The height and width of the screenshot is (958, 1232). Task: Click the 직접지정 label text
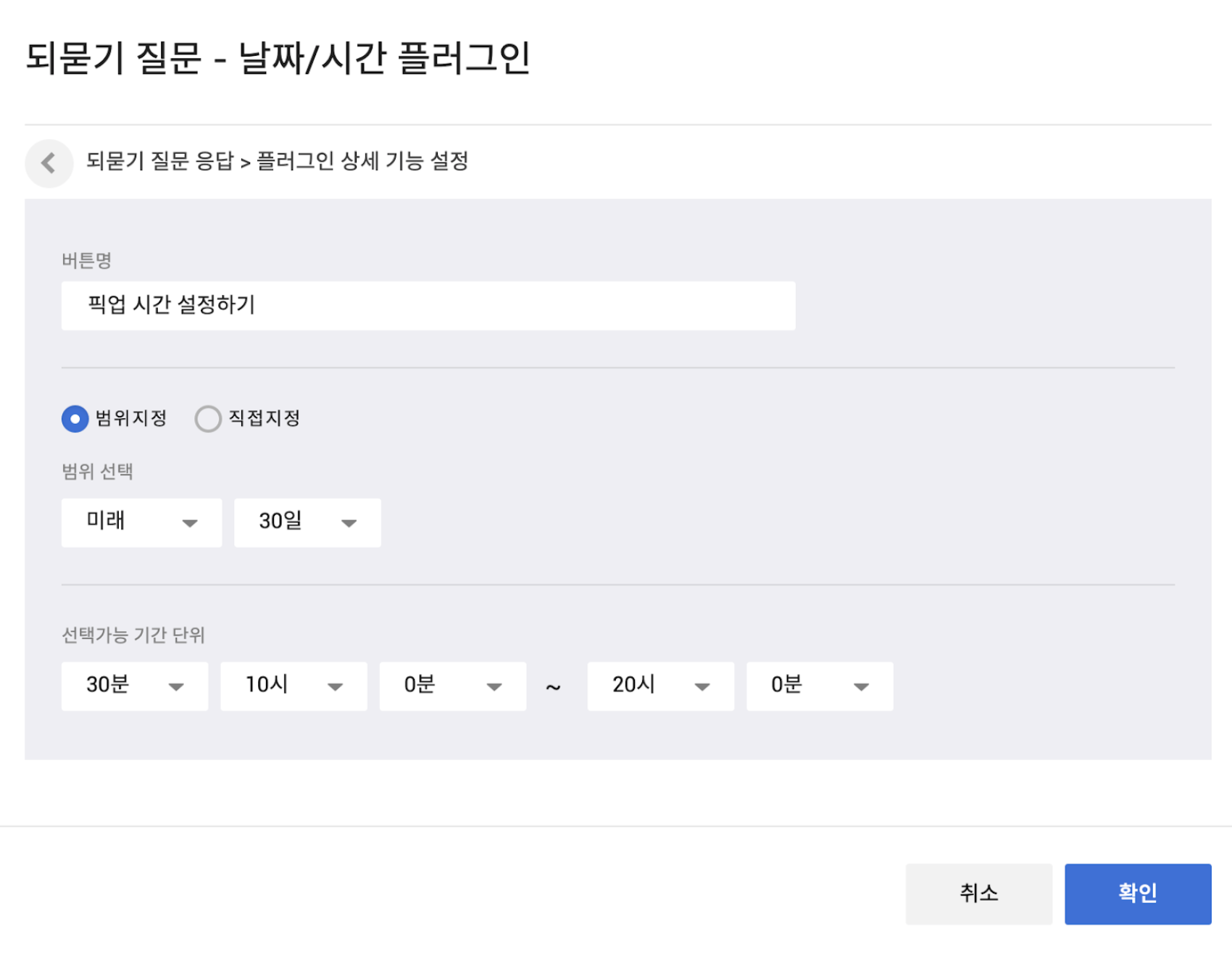click(265, 418)
